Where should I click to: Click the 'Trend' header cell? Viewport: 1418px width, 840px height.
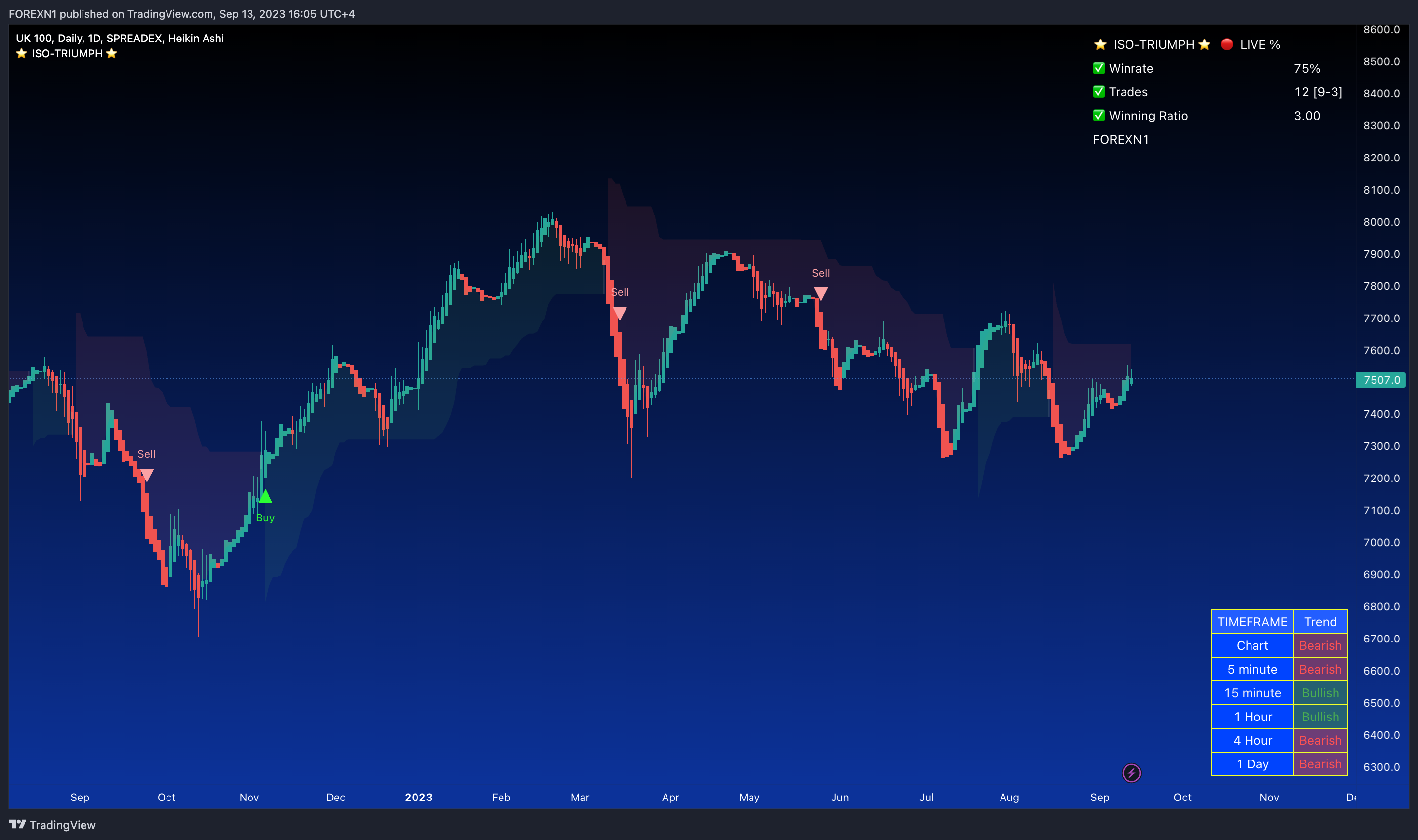[1320, 622]
